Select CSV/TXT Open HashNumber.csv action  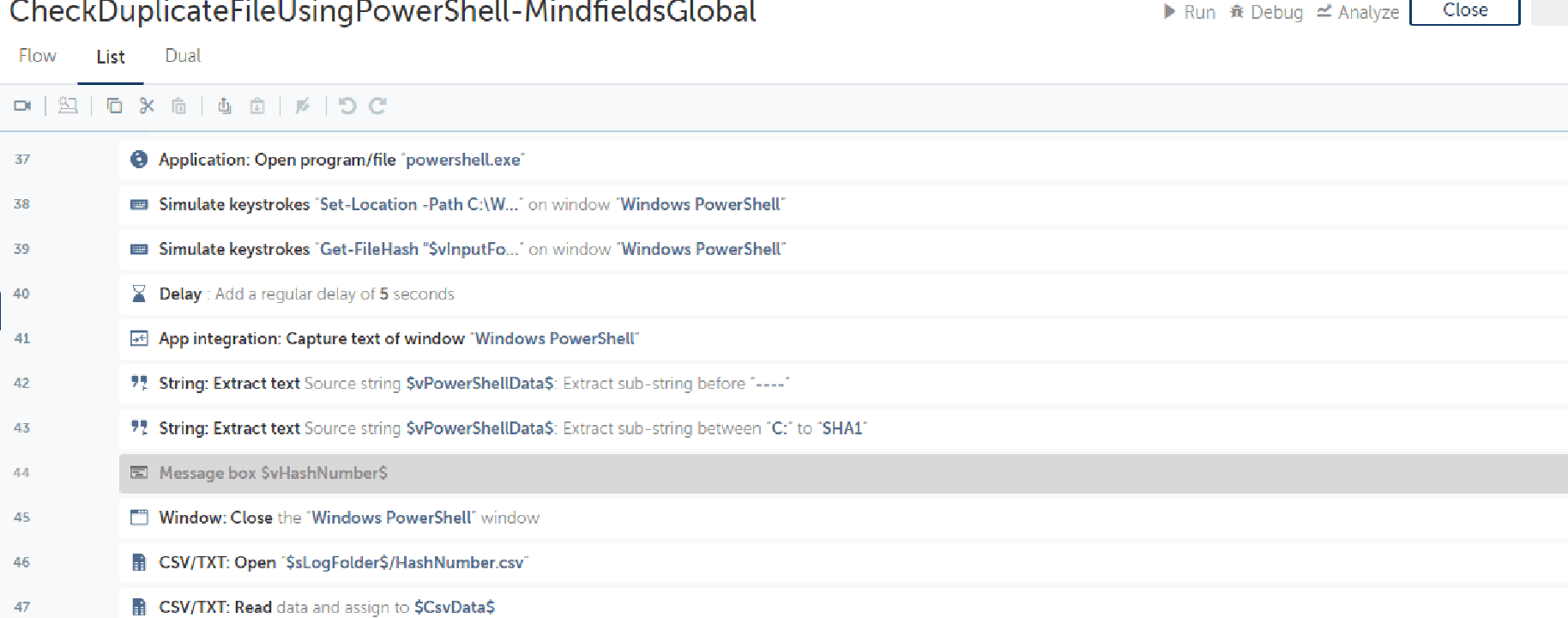coord(843,562)
